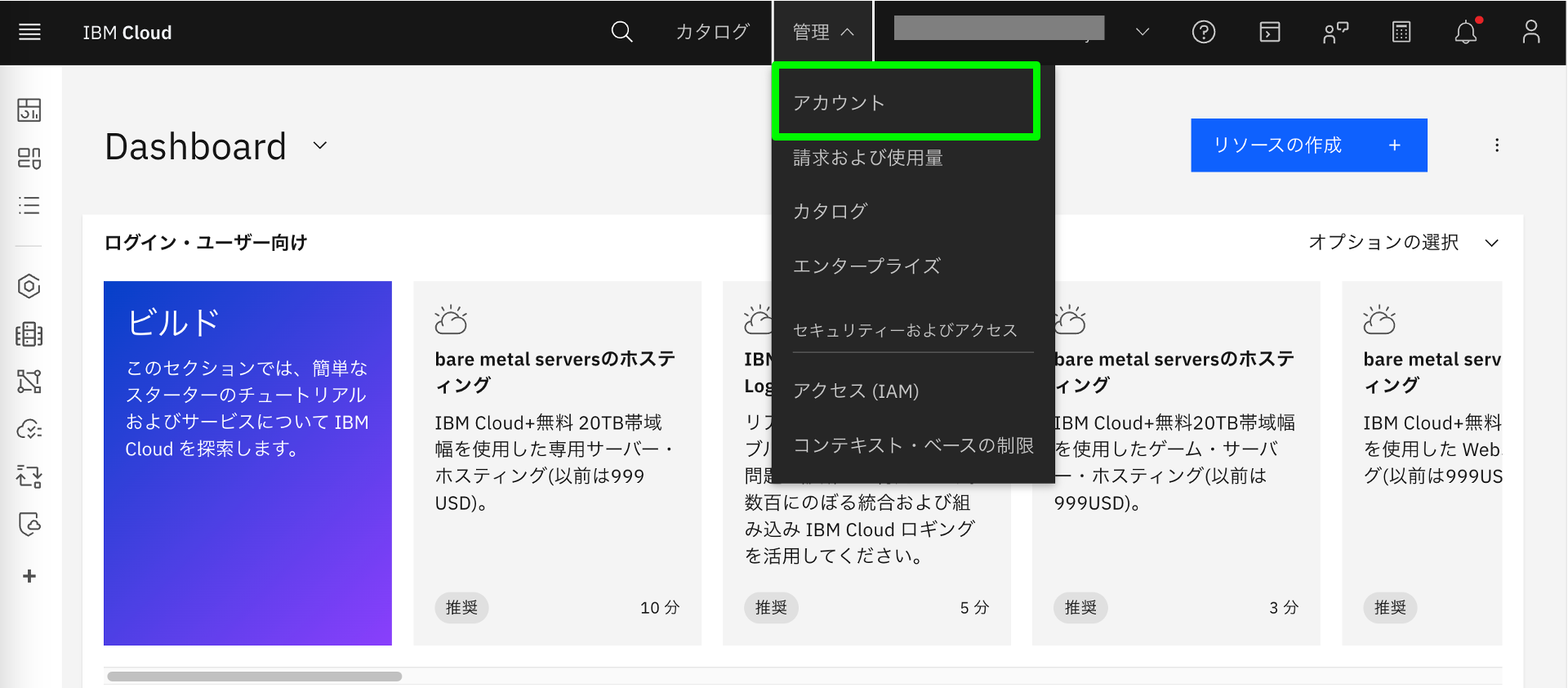Expand the account switcher chevron in header
1568x688 pixels.
pyautogui.click(x=1143, y=32)
